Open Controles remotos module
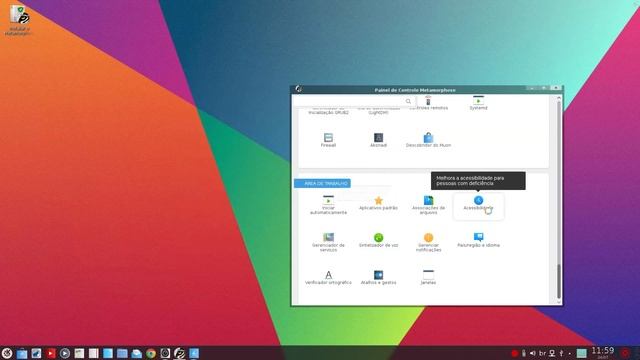 [428, 103]
